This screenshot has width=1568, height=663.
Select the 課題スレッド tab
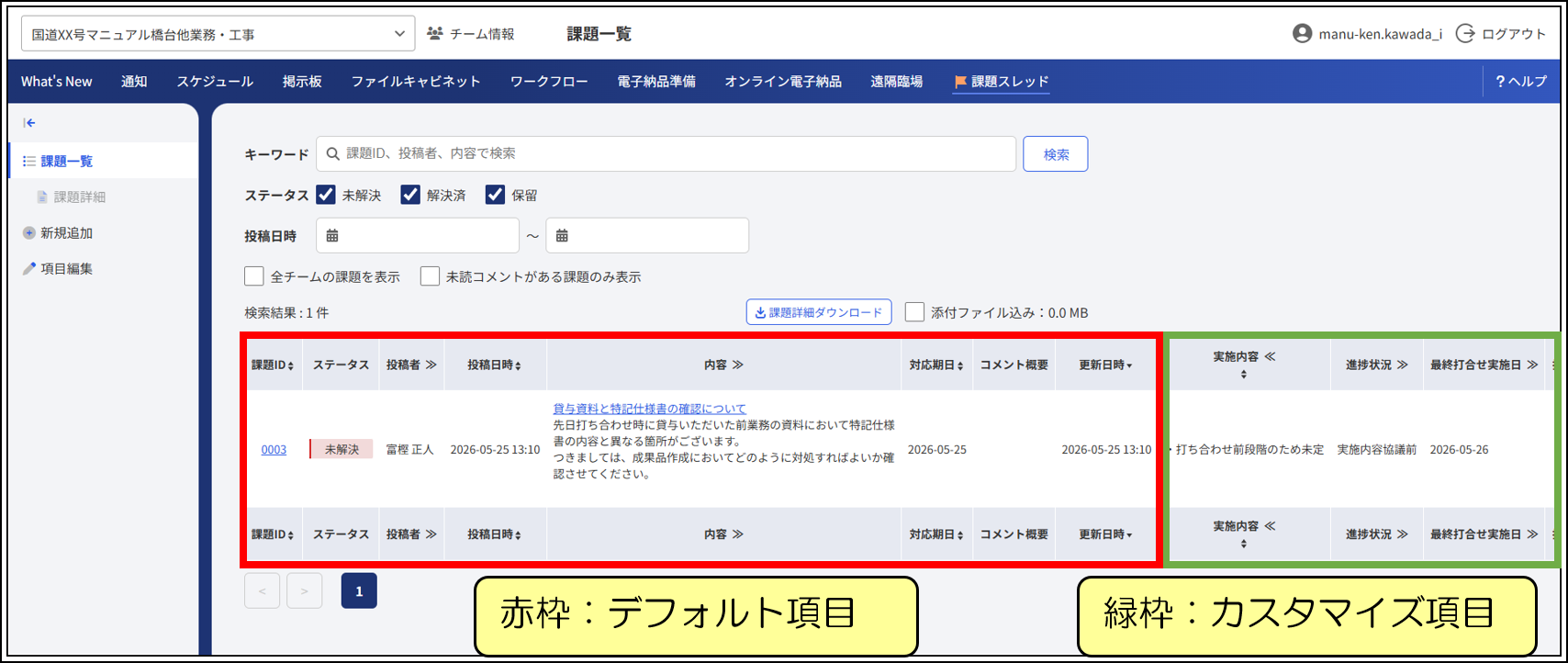click(x=1002, y=82)
